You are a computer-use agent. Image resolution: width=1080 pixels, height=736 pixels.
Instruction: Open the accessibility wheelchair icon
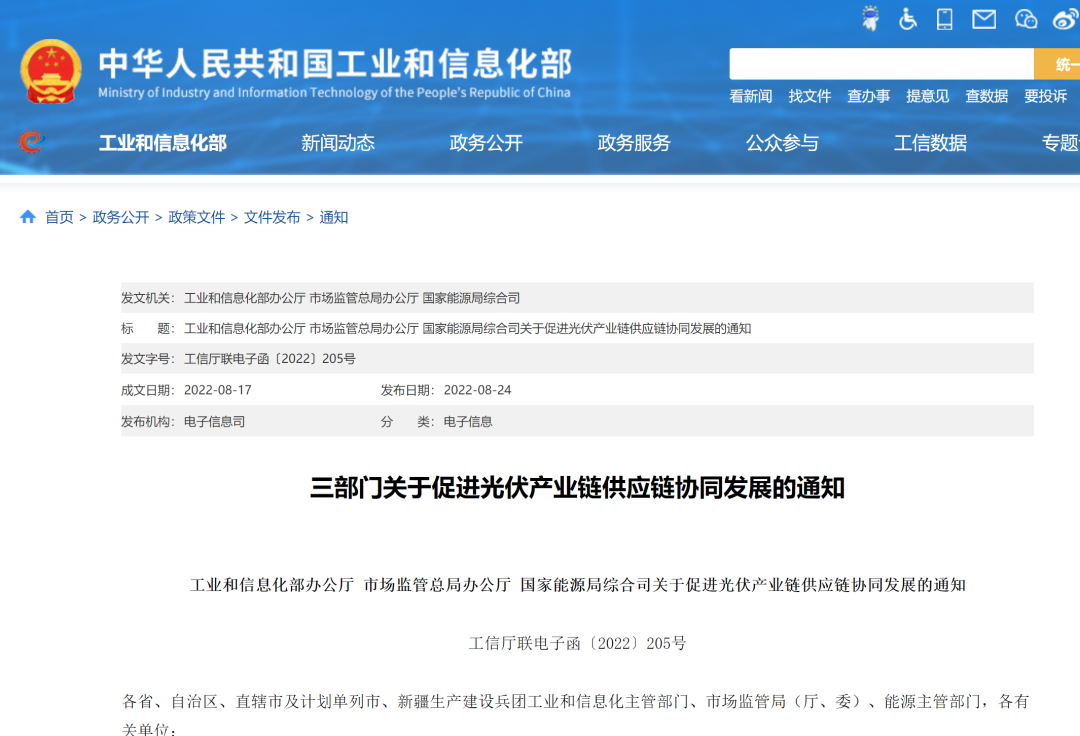[907, 18]
